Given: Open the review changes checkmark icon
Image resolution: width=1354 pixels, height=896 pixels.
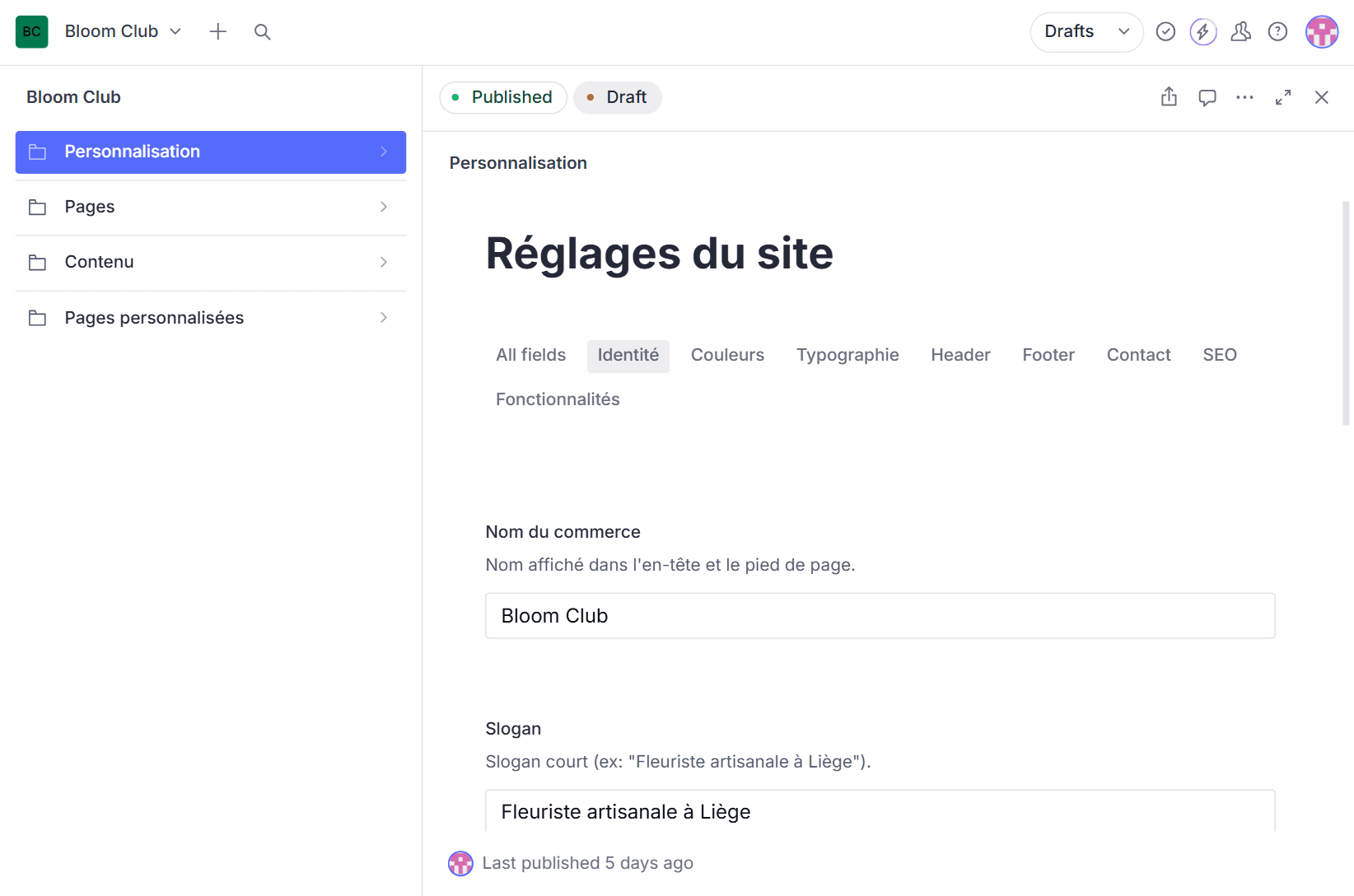Looking at the screenshot, I should tap(1165, 31).
